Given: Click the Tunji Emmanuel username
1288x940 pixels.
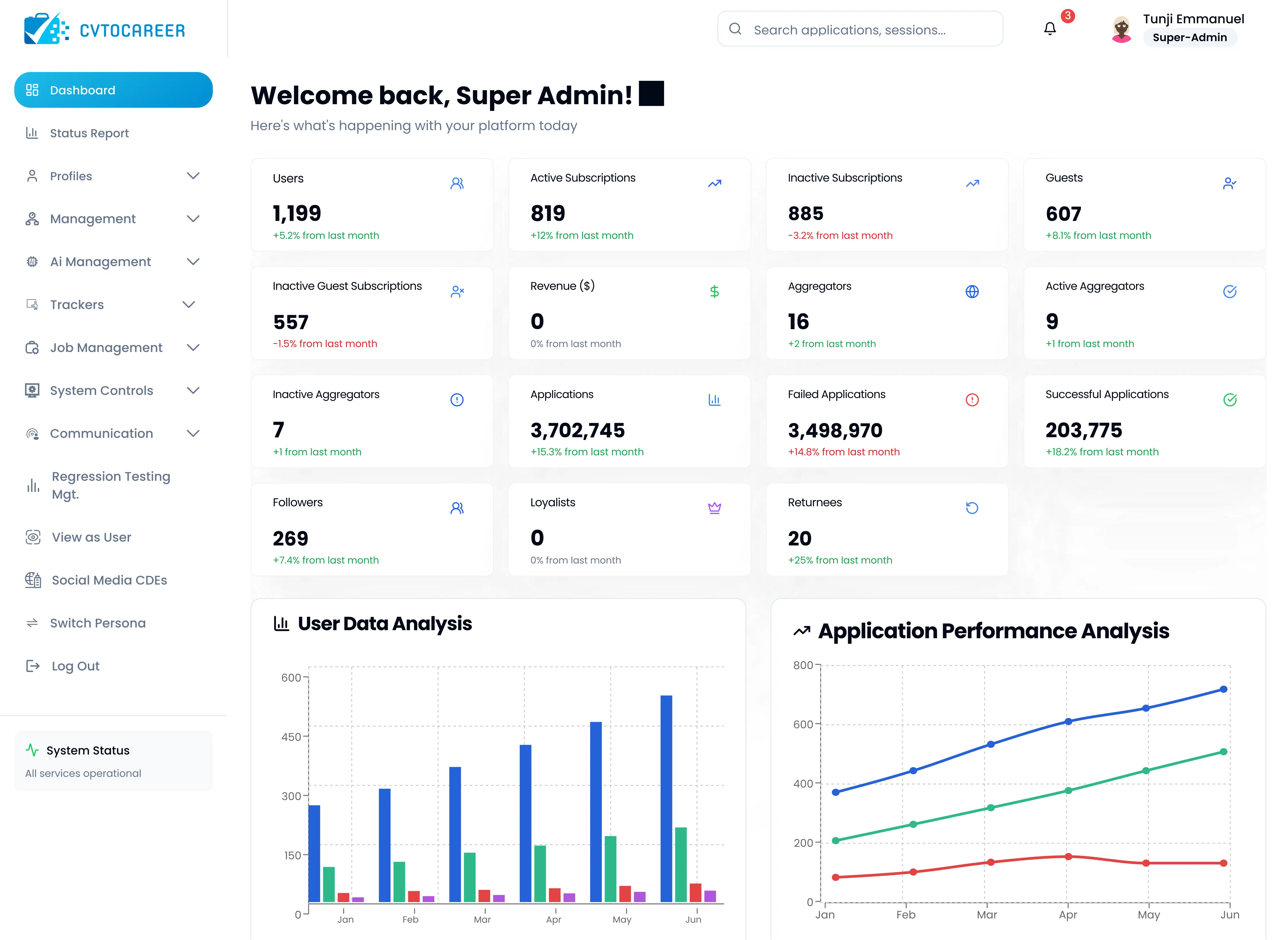Looking at the screenshot, I should click(1194, 19).
